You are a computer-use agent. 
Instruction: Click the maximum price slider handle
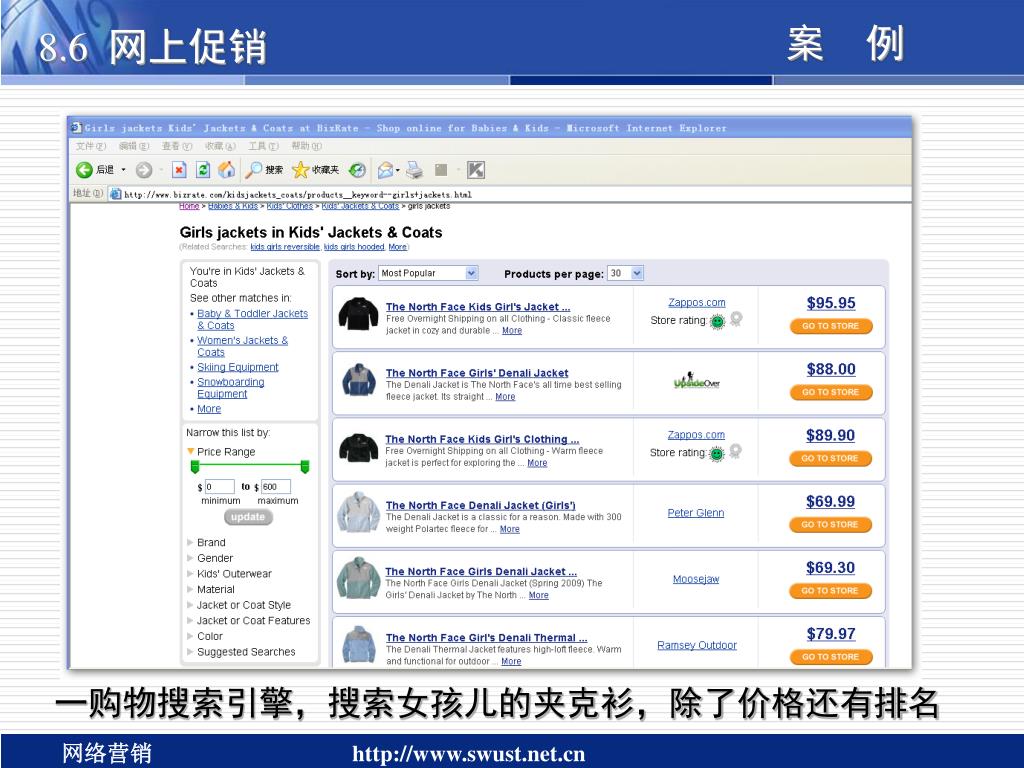[x=304, y=466]
